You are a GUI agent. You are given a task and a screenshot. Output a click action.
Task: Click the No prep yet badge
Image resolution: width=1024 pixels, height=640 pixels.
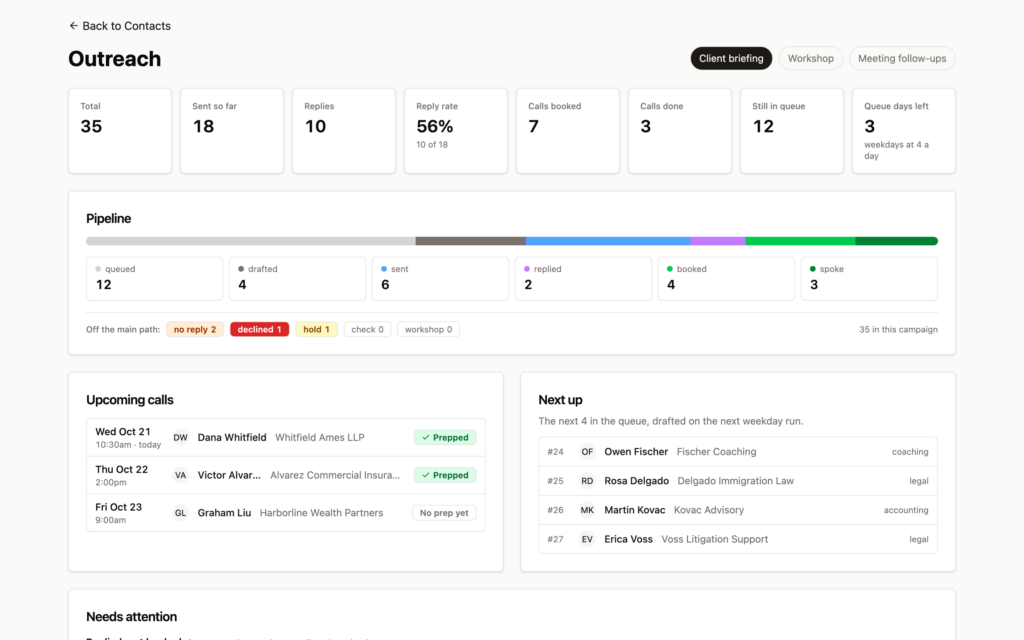pos(444,513)
